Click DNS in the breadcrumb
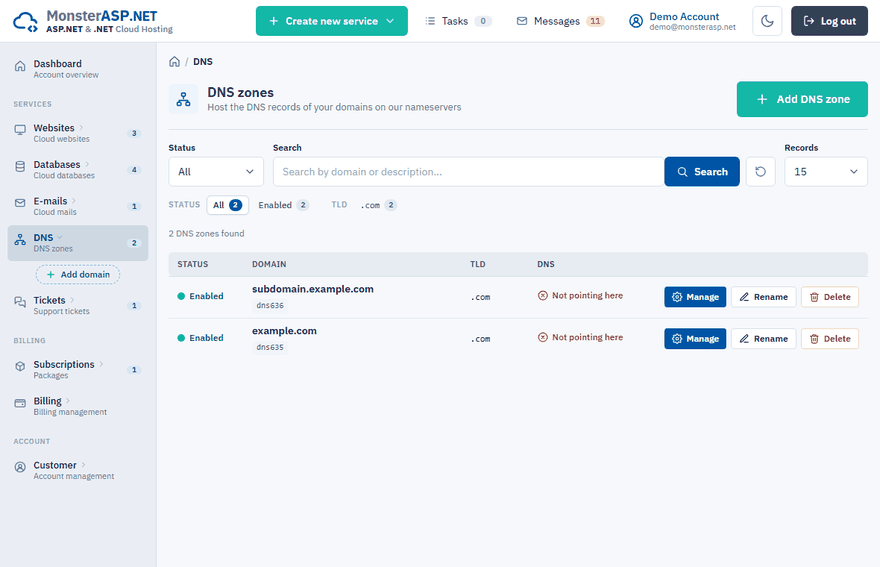Viewport: 880px width, 567px height. click(203, 62)
